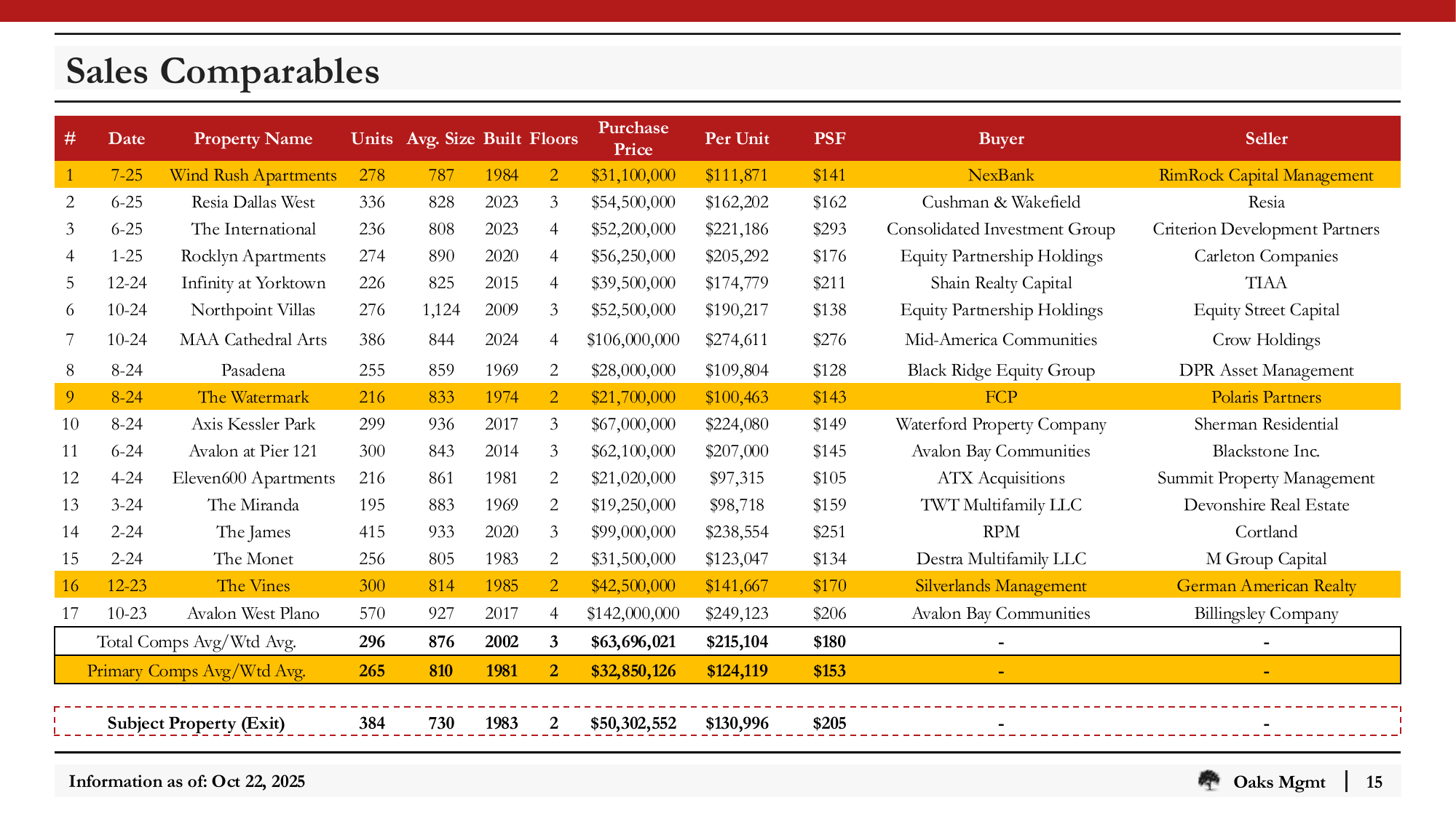Select 'Carleton Companies' seller cell
Screen dimensions: 1456x819
click(x=1266, y=256)
